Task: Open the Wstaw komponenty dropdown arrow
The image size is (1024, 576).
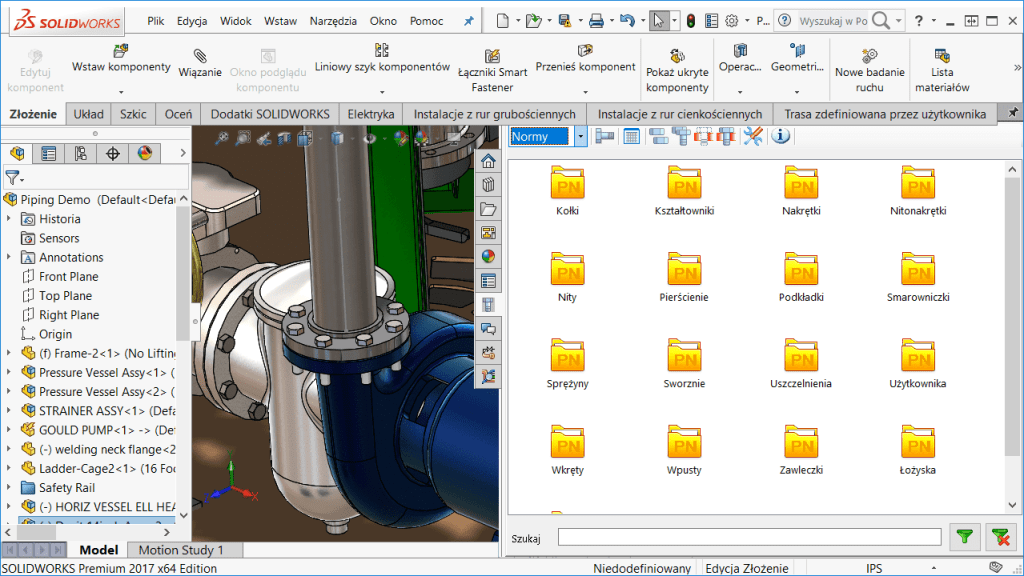Action: pos(121,92)
